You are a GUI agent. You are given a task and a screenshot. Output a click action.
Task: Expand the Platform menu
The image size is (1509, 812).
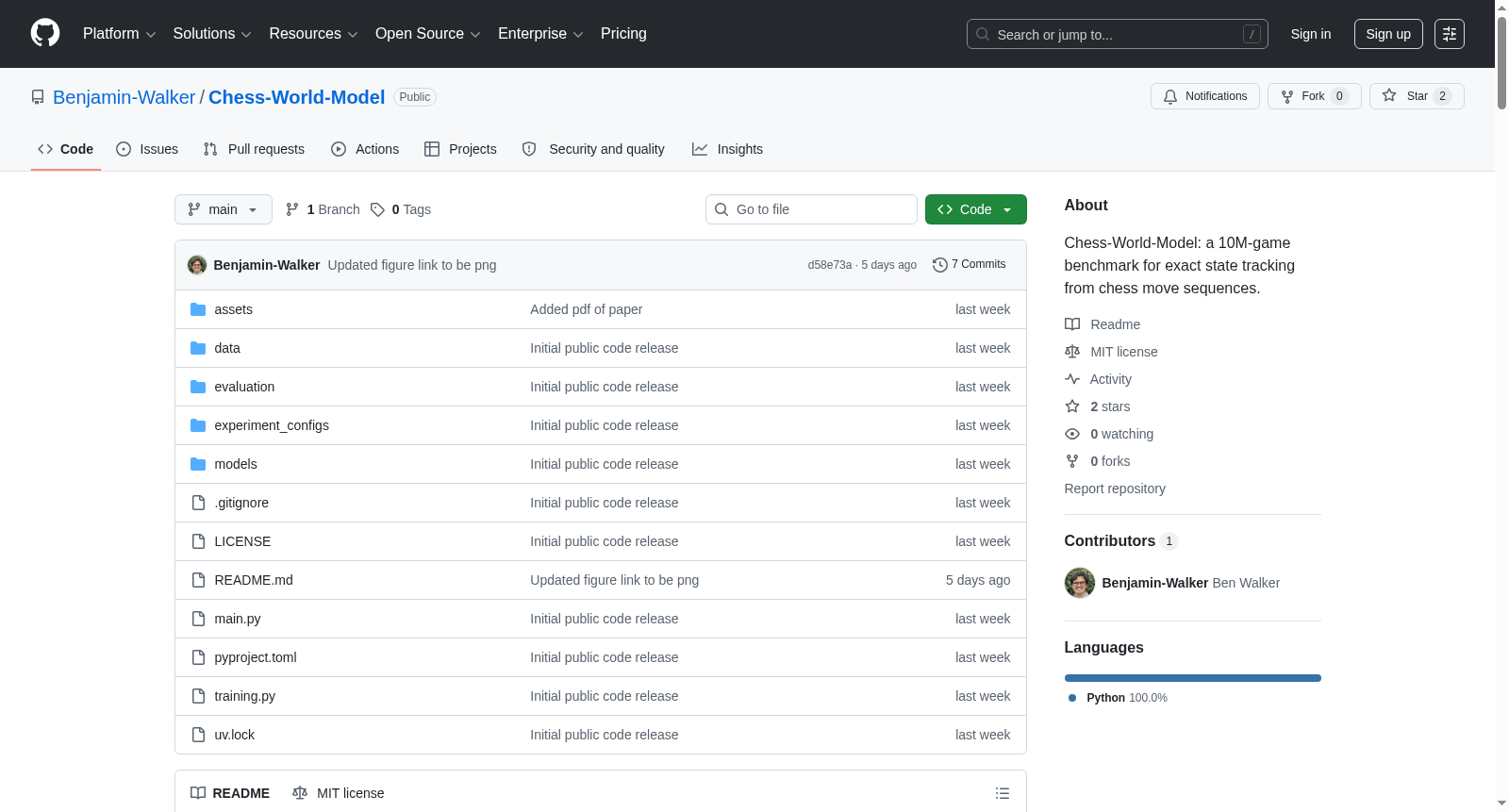[119, 34]
